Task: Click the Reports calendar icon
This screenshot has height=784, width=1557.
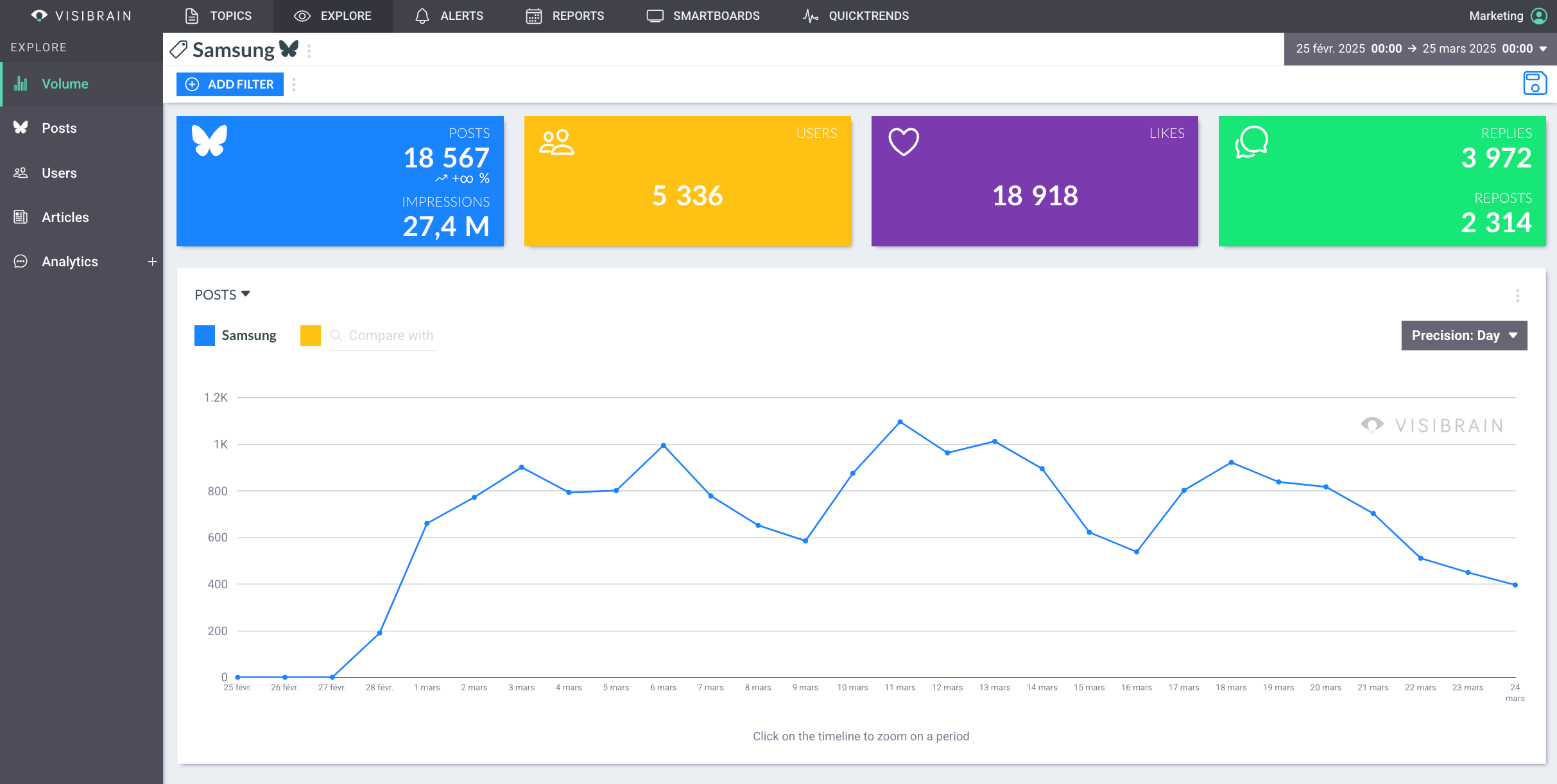Action: (x=534, y=16)
